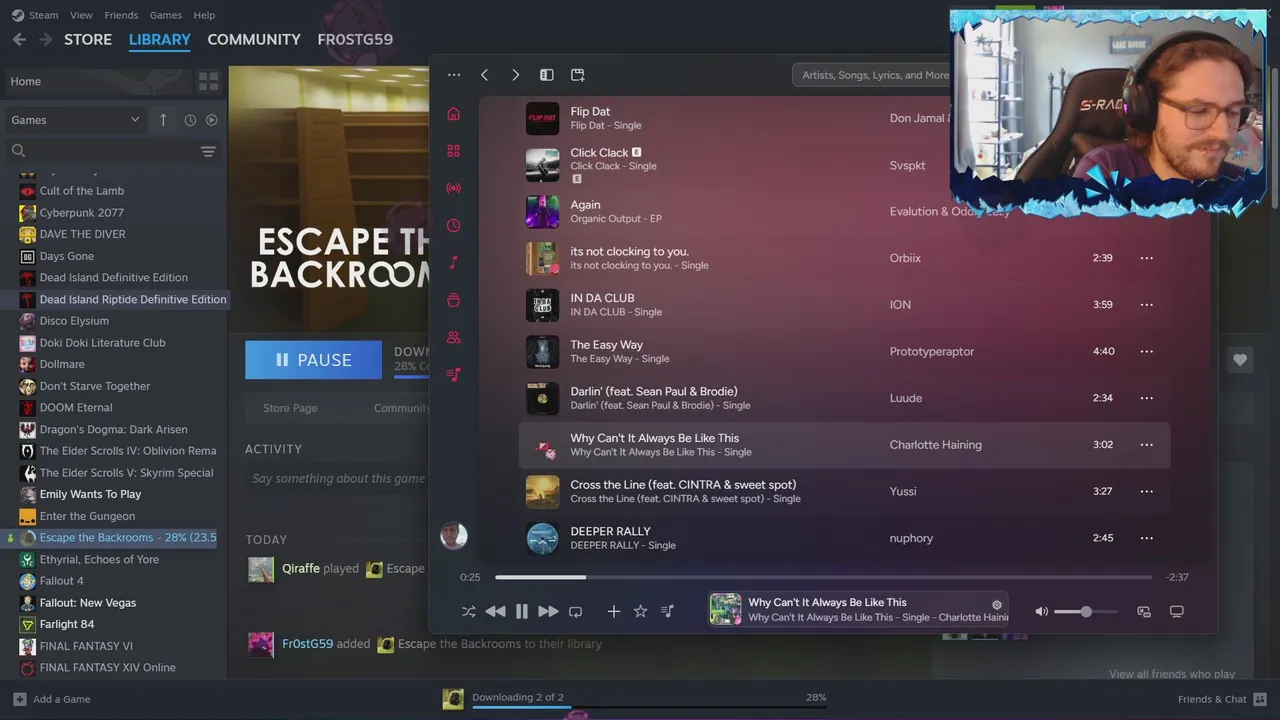The height and width of the screenshot is (720, 1280).
Task: Skip to the previous track
Action: (x=495, y=611)
